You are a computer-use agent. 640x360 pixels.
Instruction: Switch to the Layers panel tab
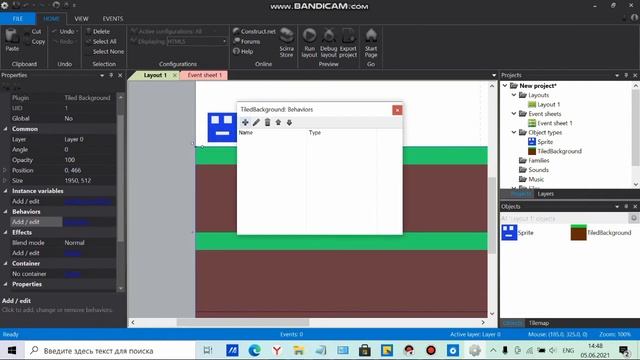546,194
